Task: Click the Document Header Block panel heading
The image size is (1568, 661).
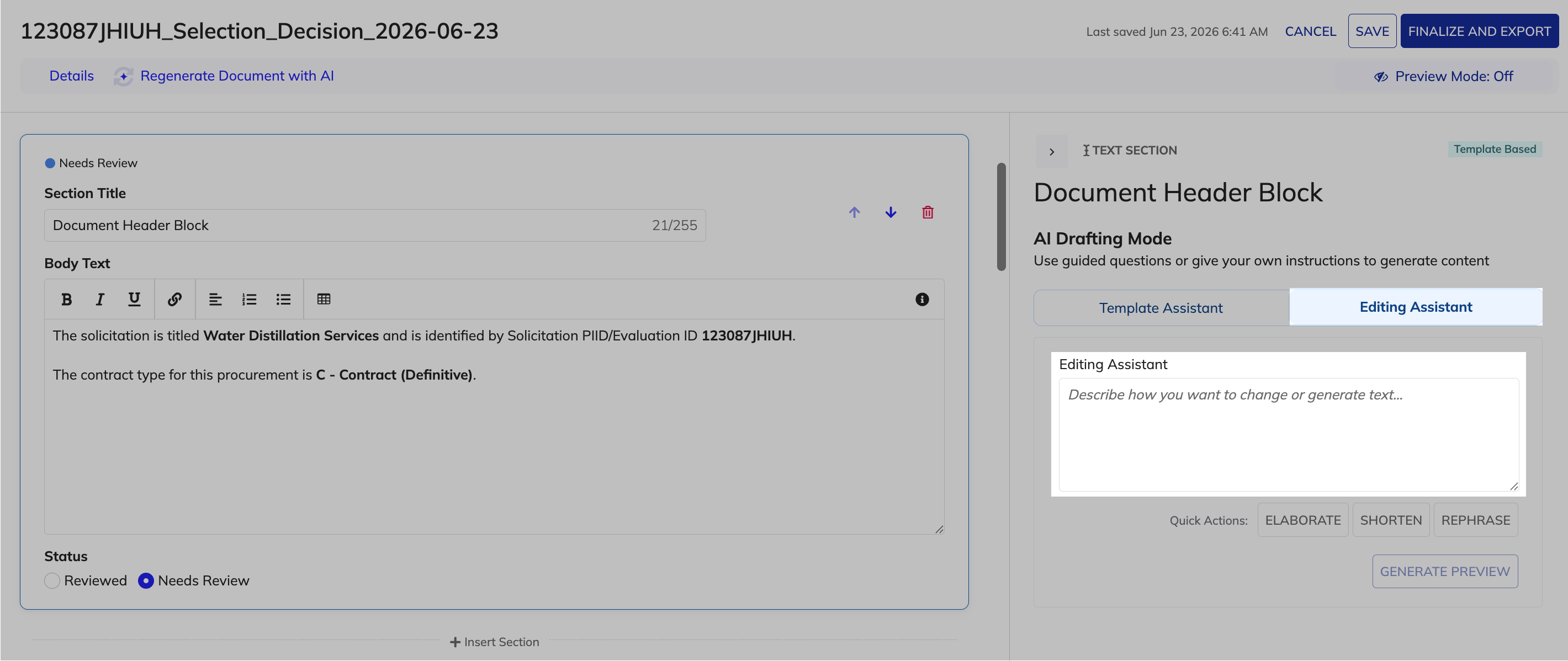Action: point(1178,193)
